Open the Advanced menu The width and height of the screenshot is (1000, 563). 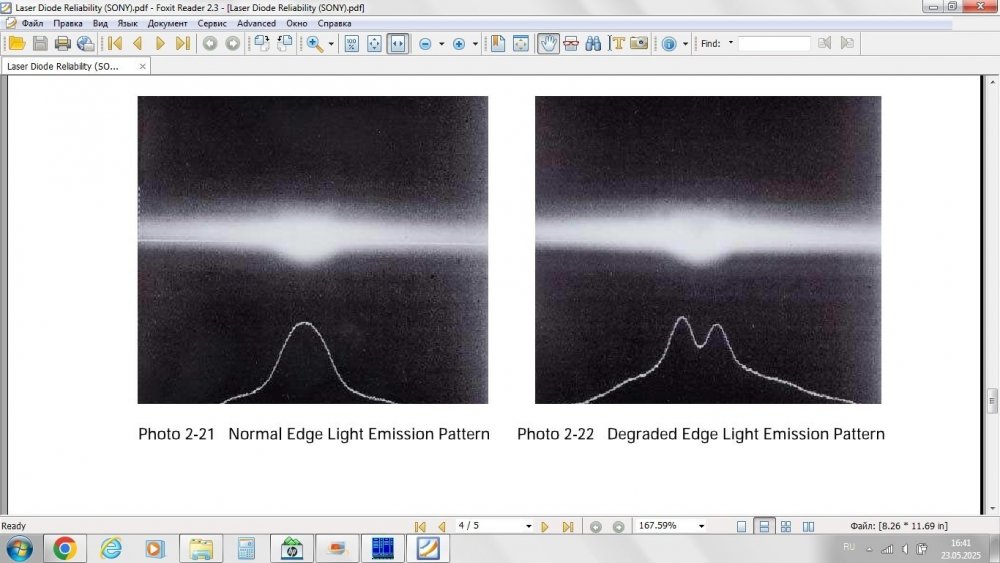pos(256,23)
